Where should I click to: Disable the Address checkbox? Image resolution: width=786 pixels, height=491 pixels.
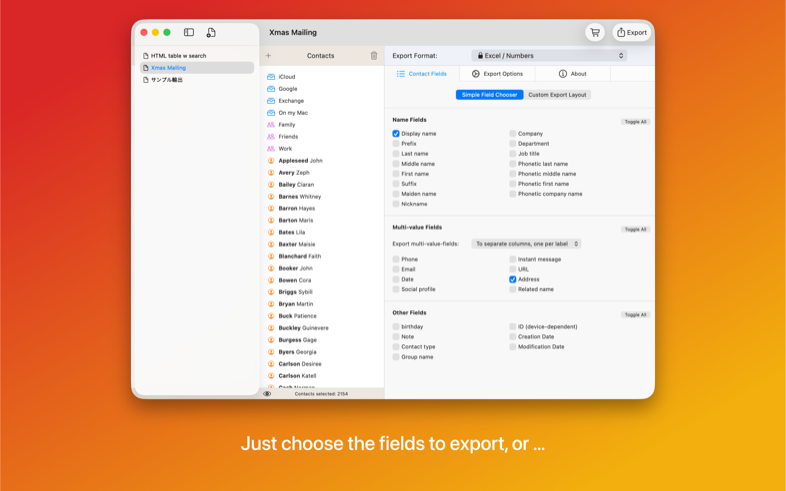click(513, 279)
